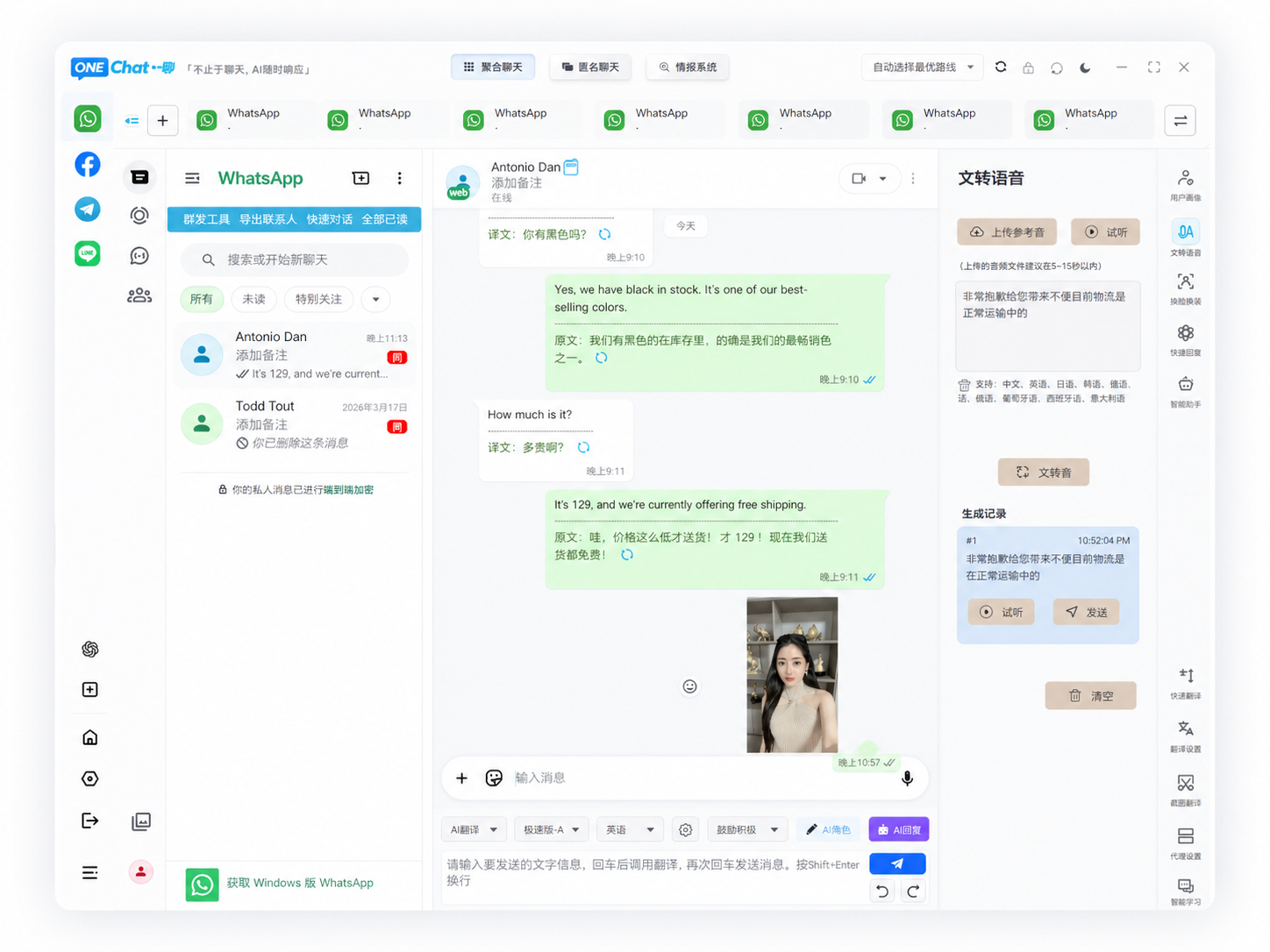Toggle the account swap icon at top right
Viewport: 1270px width, 952px height.
click(1181, 120)
